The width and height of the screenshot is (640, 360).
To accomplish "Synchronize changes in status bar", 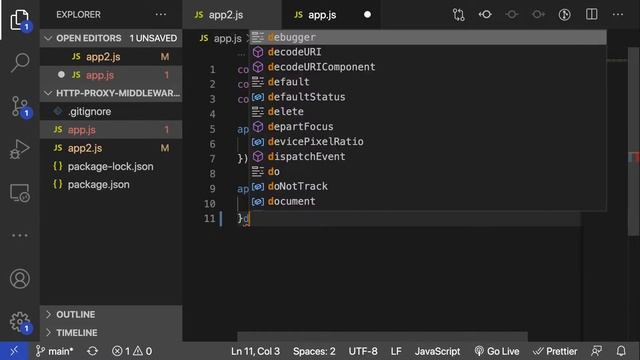I will (92, 351).
